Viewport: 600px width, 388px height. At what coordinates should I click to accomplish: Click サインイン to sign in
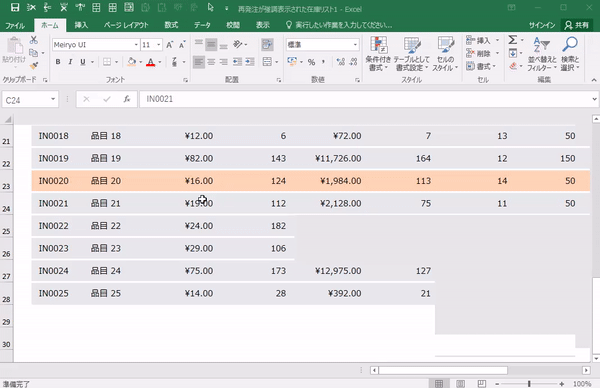[x=542, y=25]
